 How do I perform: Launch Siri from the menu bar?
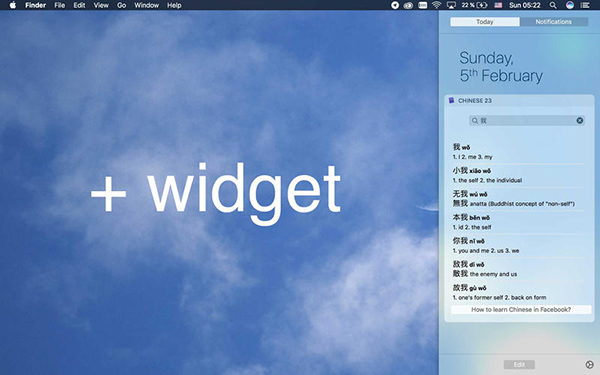click(x=570, y=5)
